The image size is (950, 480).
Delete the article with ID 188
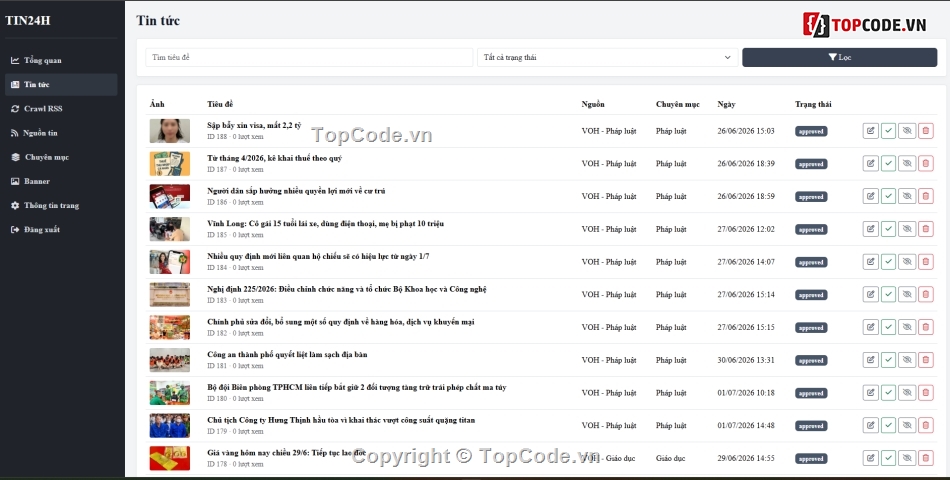pos(925,131)
